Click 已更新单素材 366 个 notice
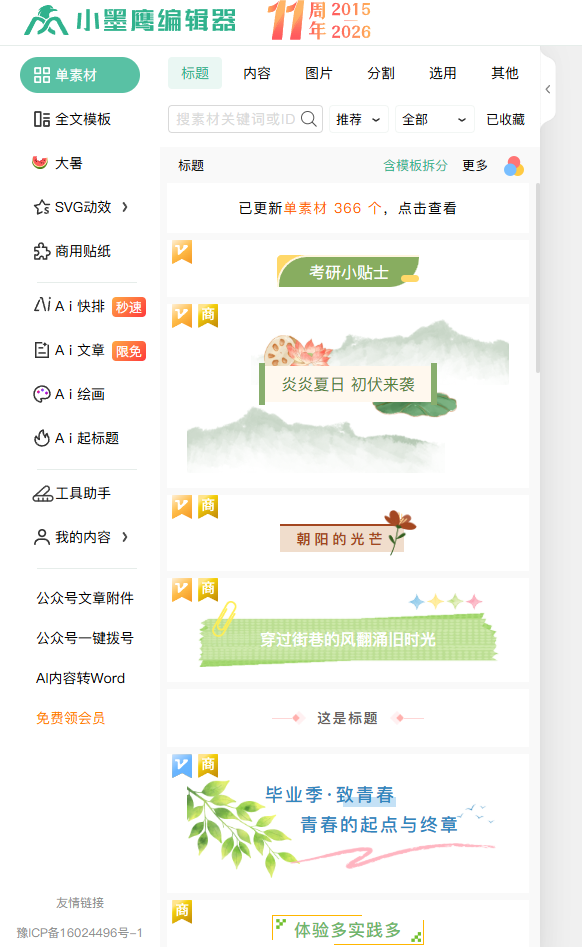The image size is (582, 947). 348,208
